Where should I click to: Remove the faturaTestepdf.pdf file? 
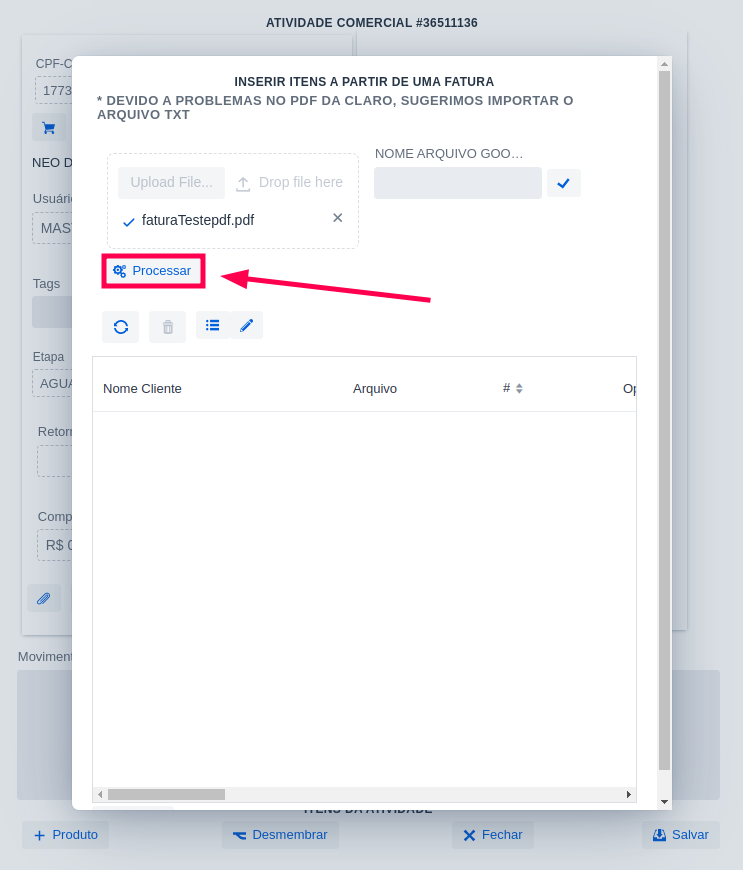click(337, 218)
